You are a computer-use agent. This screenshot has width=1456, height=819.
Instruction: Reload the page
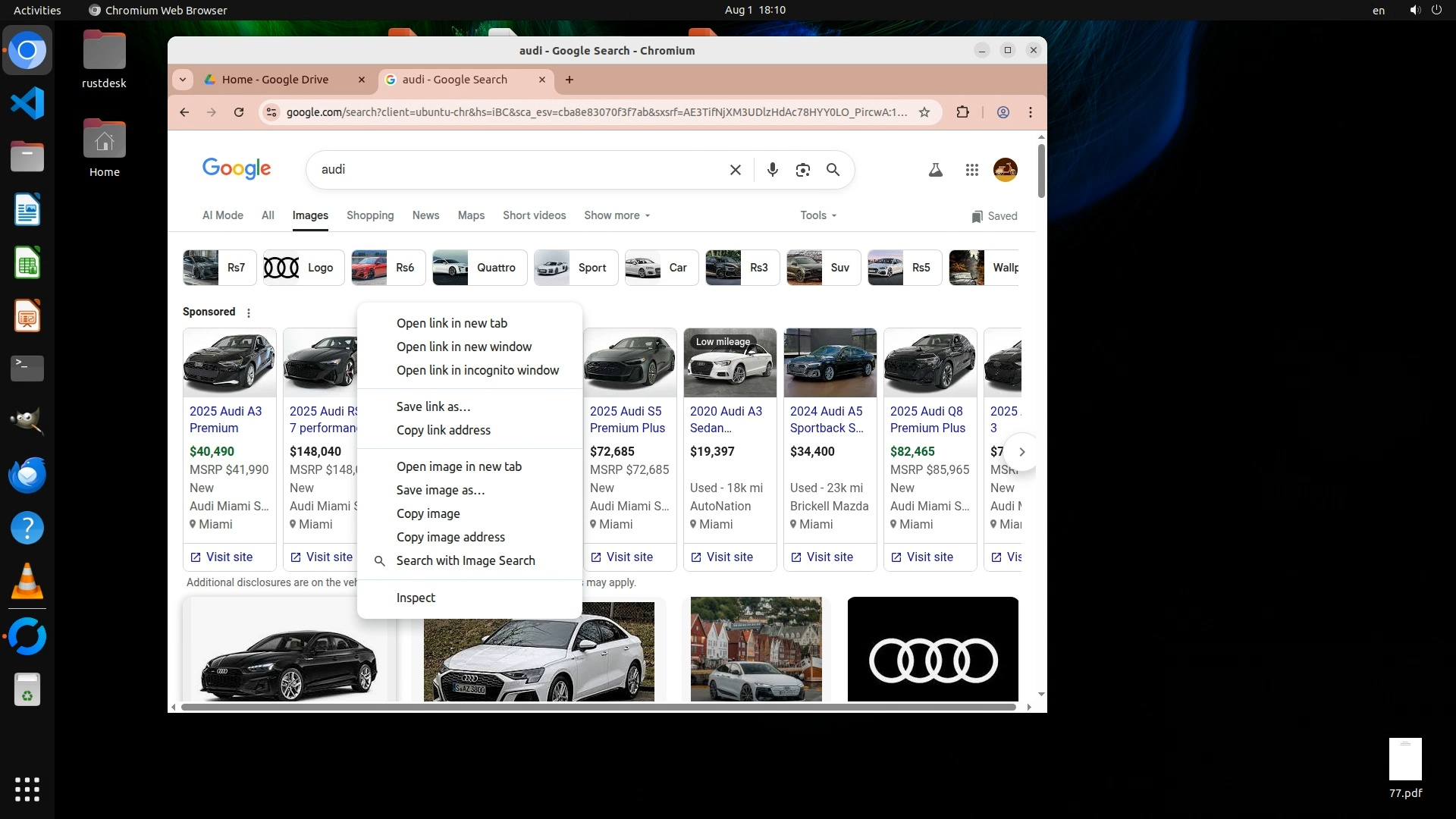(x=239, y=112)
